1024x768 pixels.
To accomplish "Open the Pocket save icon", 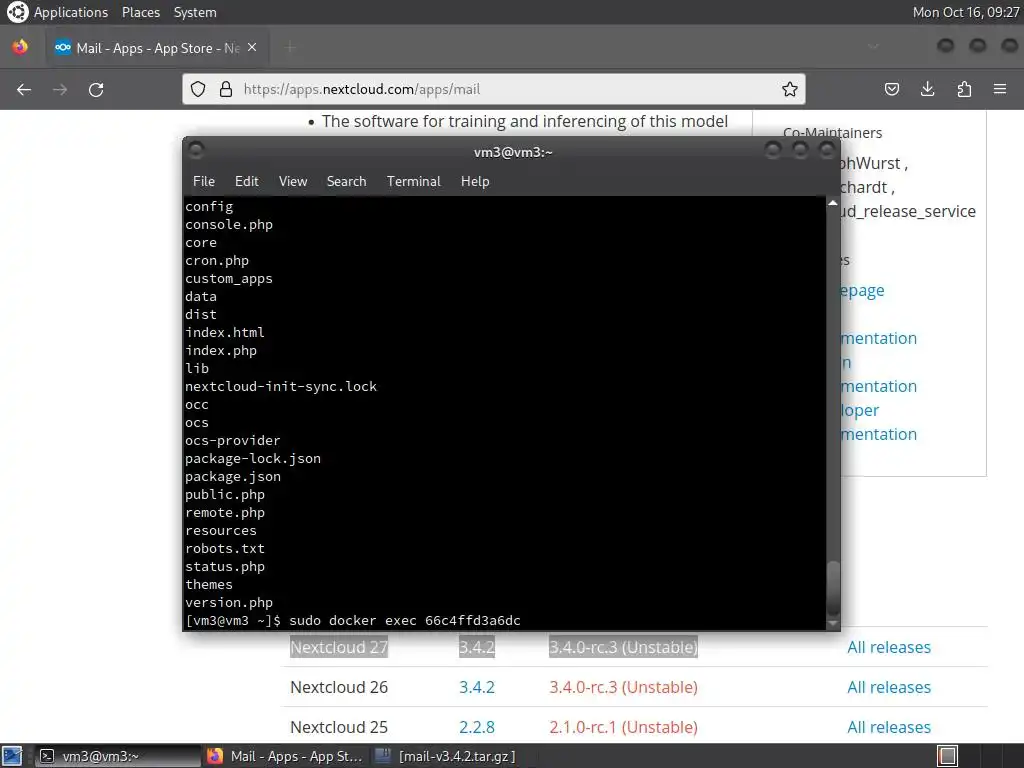I will coord(891,89).
